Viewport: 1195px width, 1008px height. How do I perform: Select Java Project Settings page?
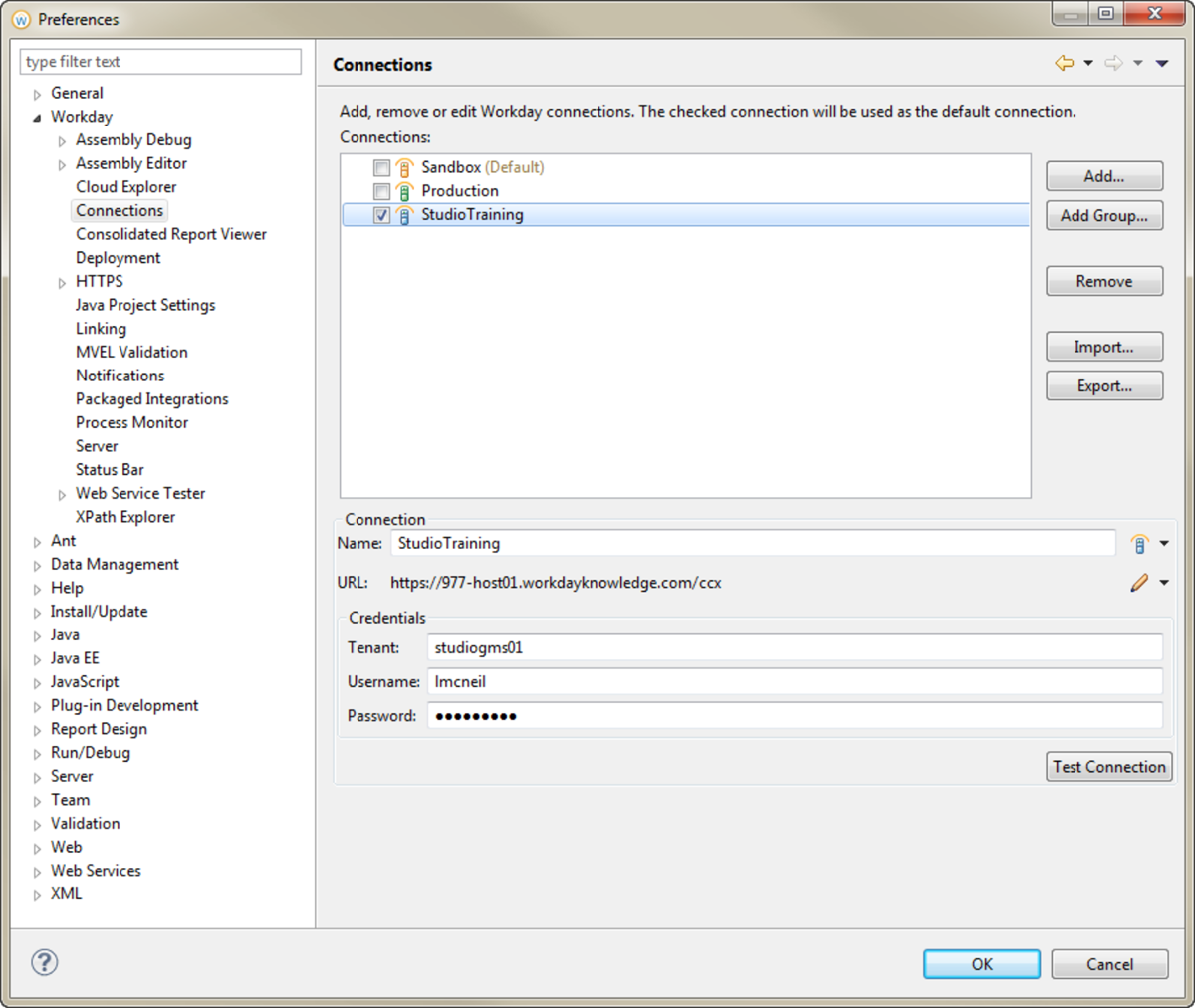pyautogui.click(x=145, y=305)
